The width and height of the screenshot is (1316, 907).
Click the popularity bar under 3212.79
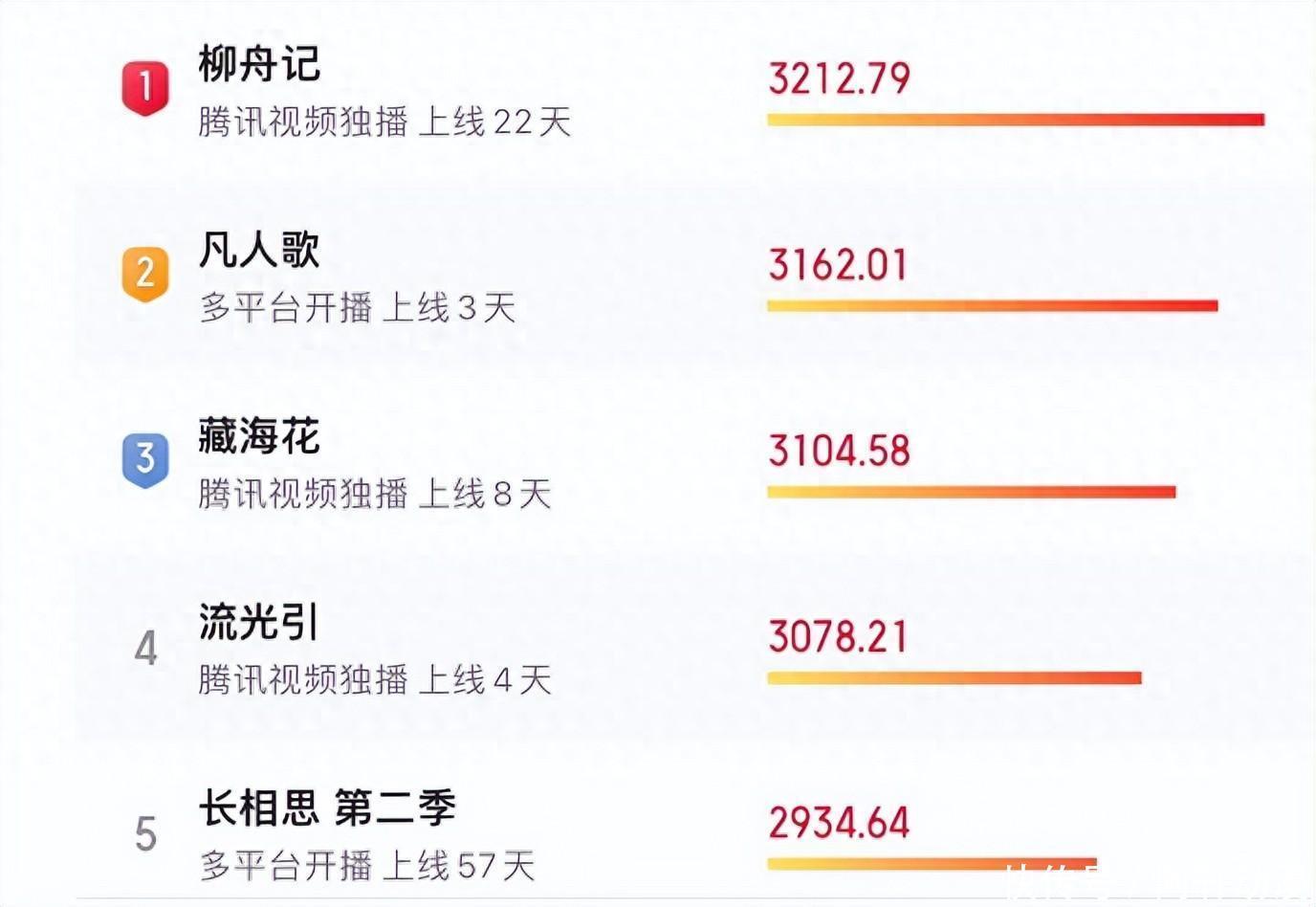tap(1015, 120)
